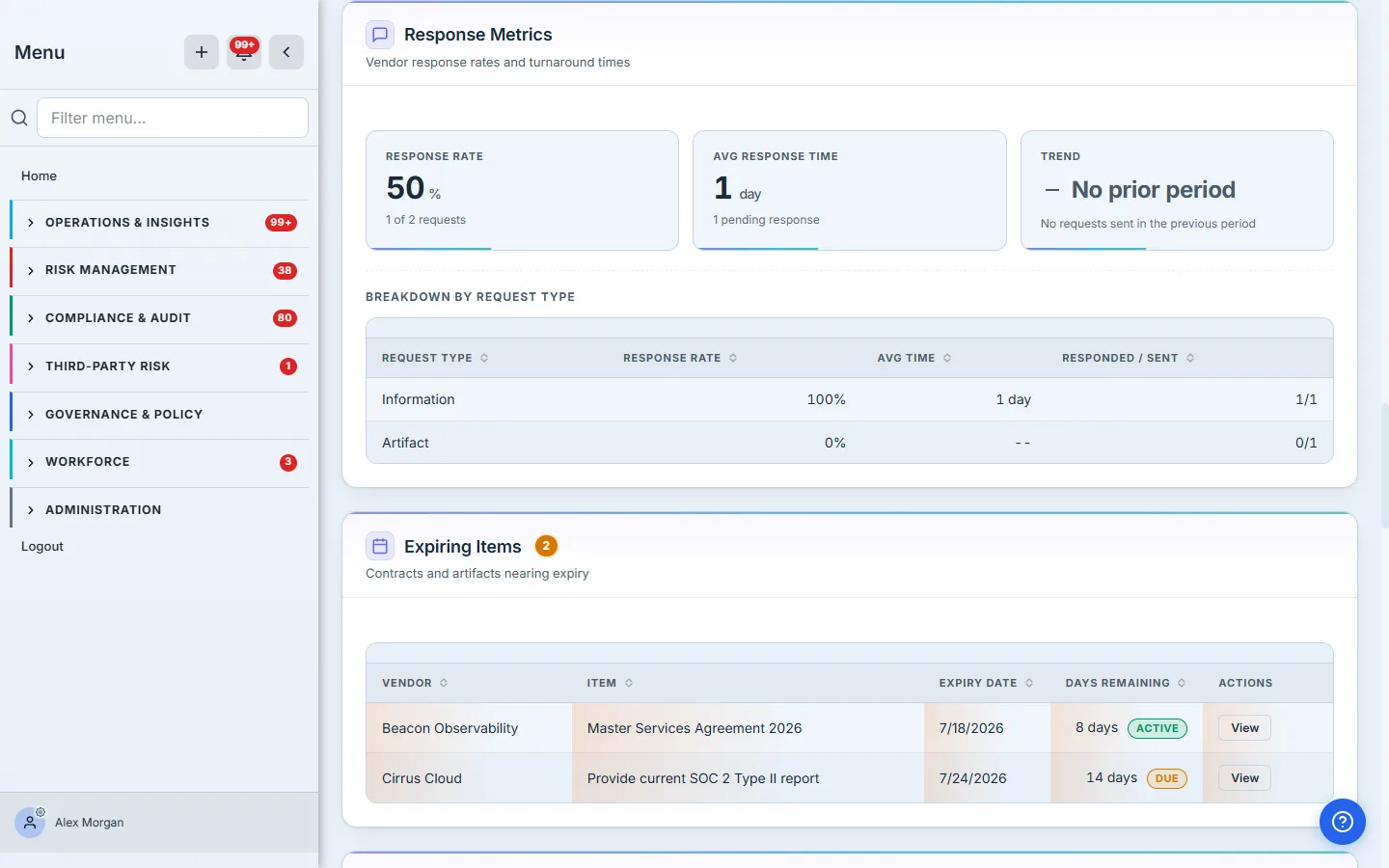The height and width of the screenshot is (868, 1389).
Task: Click the 0/1 responded/sent value
Action: click(x=1306, y=443)
